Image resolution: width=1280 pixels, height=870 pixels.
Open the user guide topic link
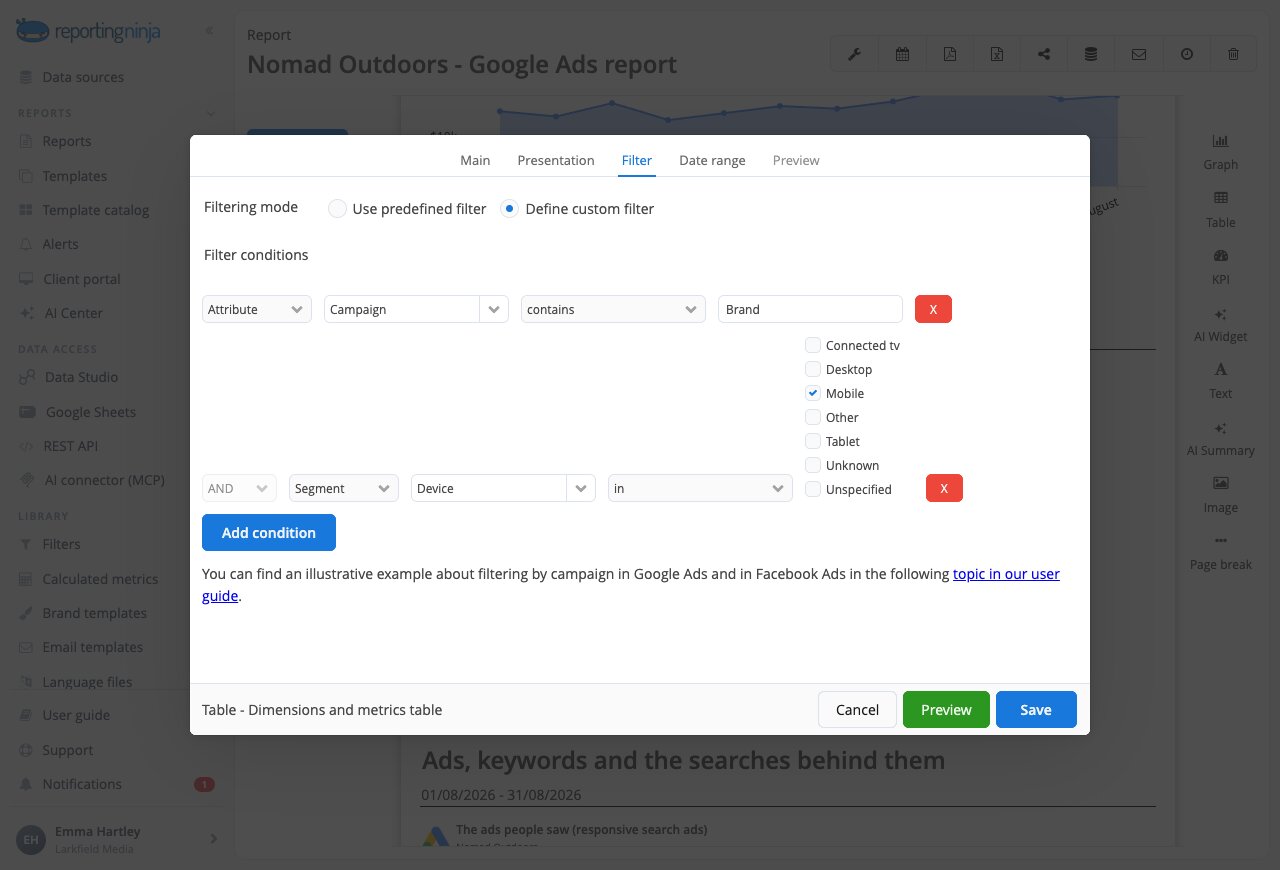1006,574
